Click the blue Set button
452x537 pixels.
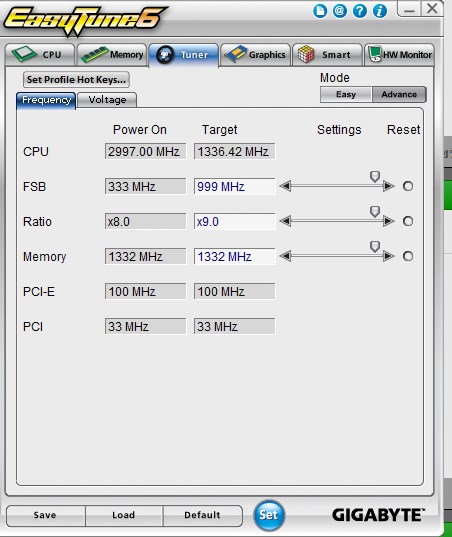pyautogui.click(x=269, y=515)
